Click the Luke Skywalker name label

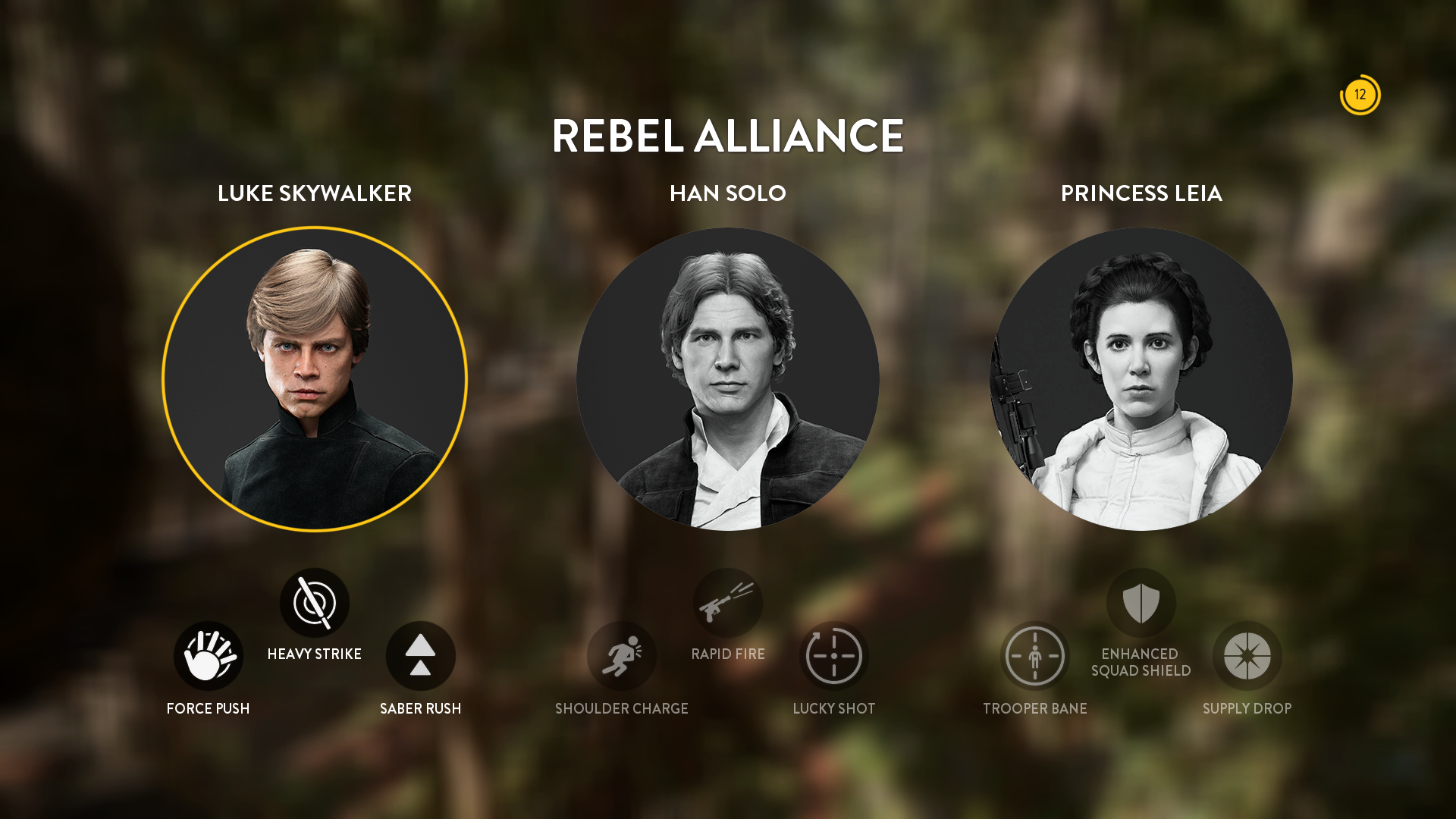[315, 193]
